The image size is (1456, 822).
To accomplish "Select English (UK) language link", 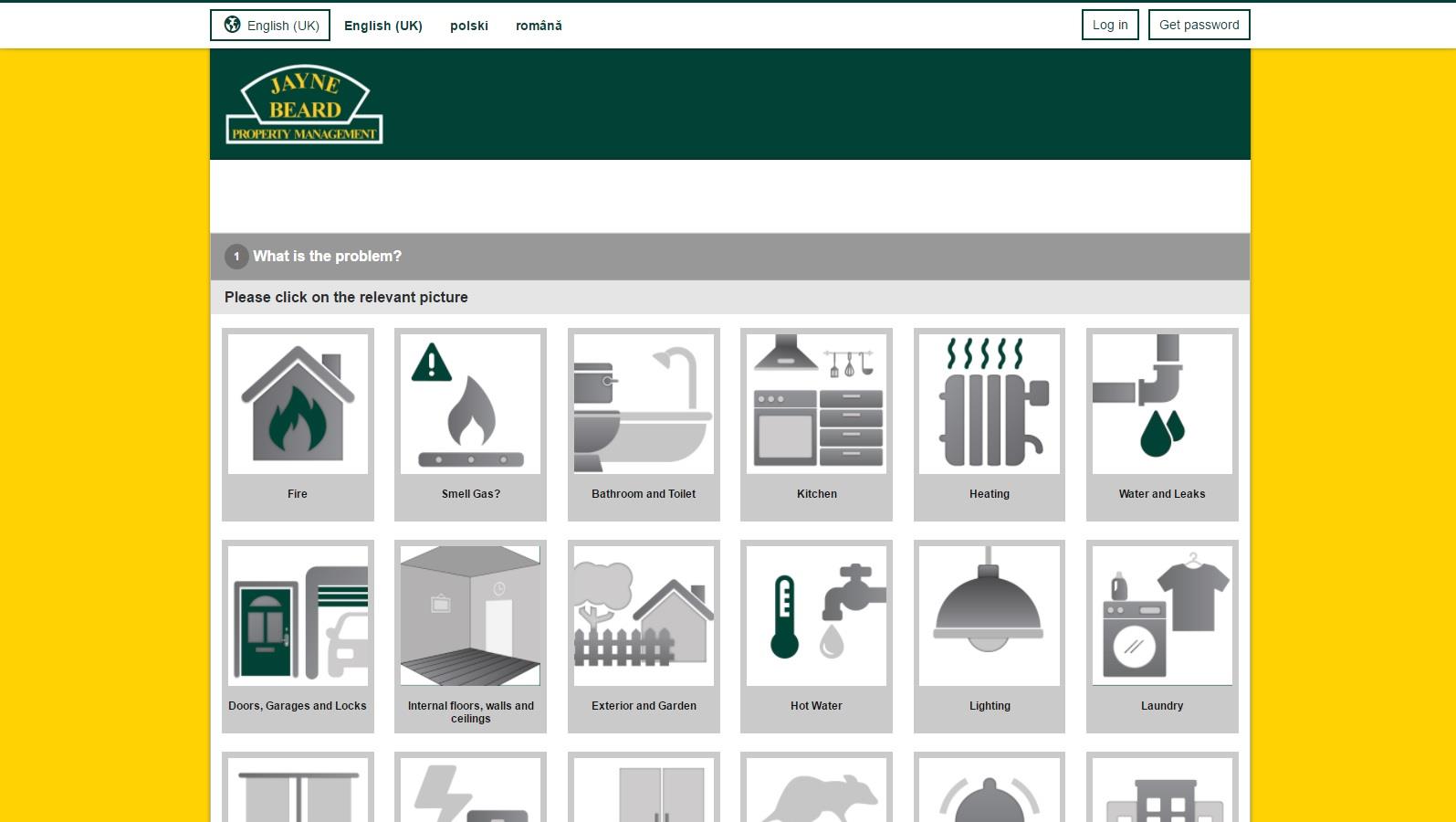I will pos(383,26).
